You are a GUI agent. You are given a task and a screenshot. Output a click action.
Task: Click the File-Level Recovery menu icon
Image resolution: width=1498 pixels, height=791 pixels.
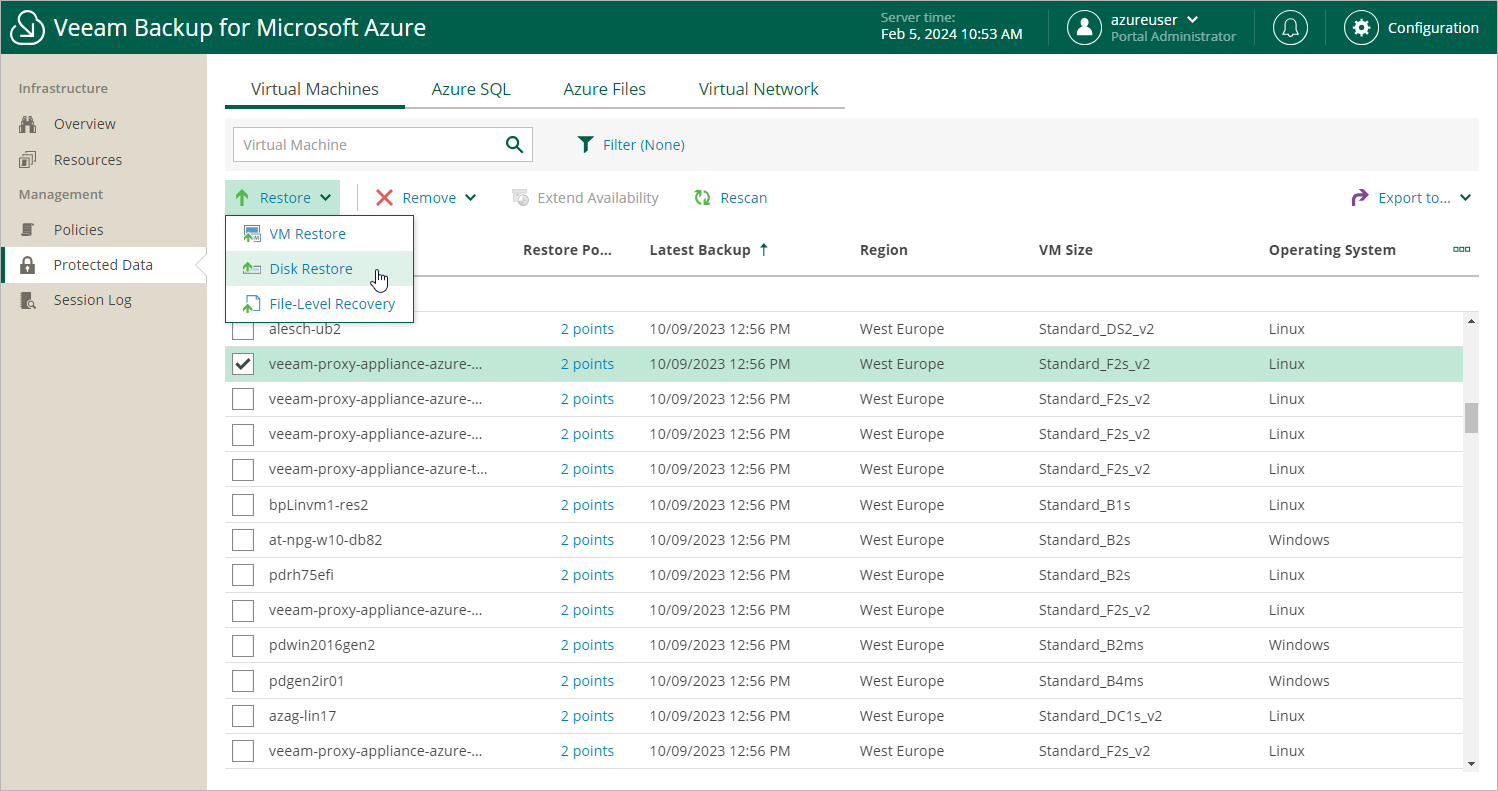pyautogui.click(x=252, y=304)
